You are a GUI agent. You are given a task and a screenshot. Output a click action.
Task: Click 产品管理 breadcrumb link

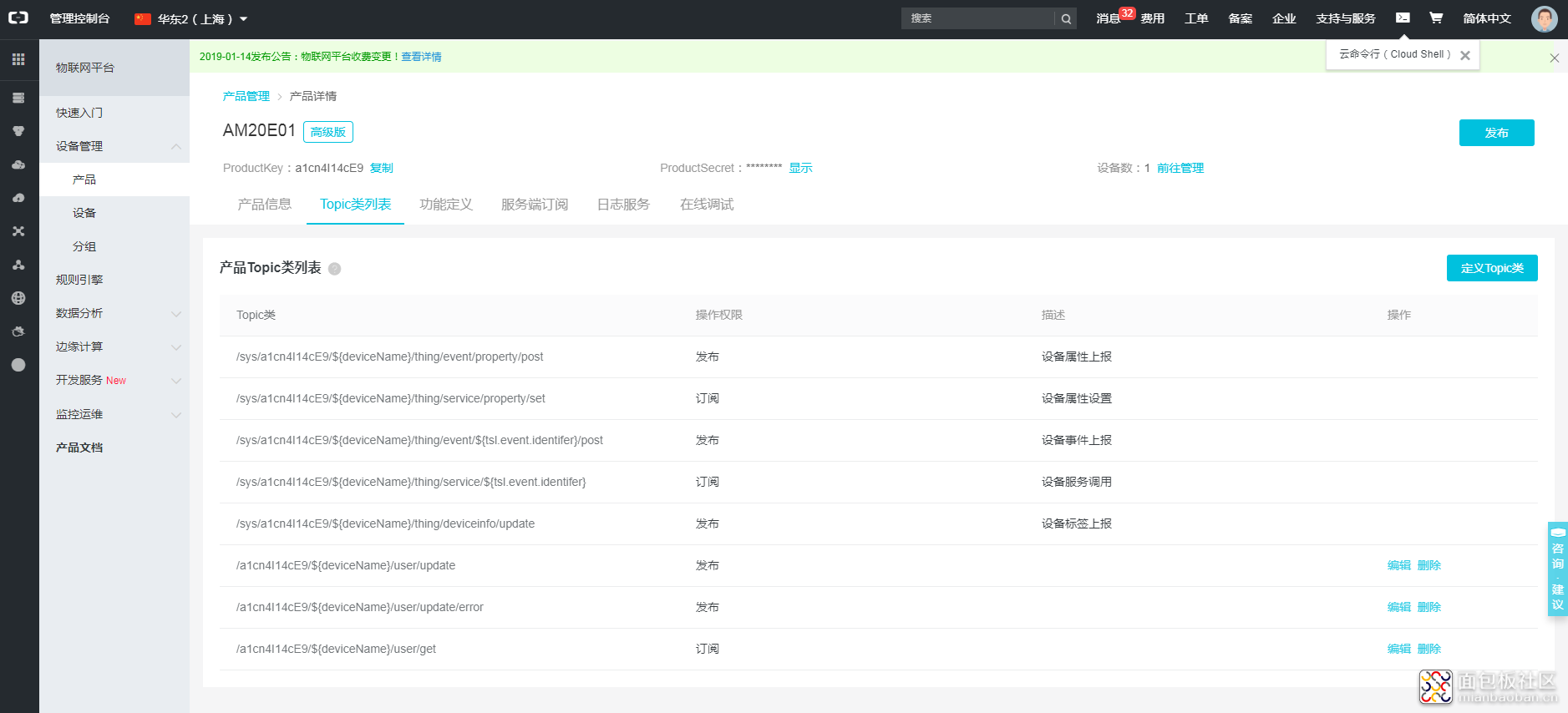pos(246,96)
